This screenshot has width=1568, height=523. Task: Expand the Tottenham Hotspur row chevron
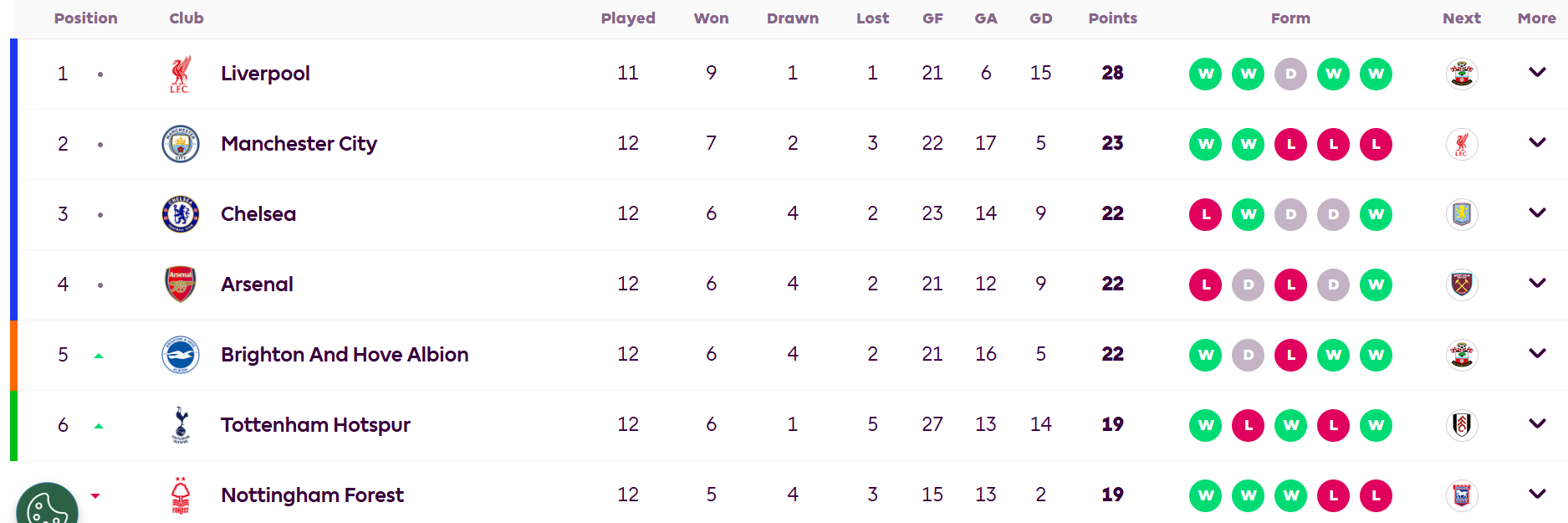1537,424
